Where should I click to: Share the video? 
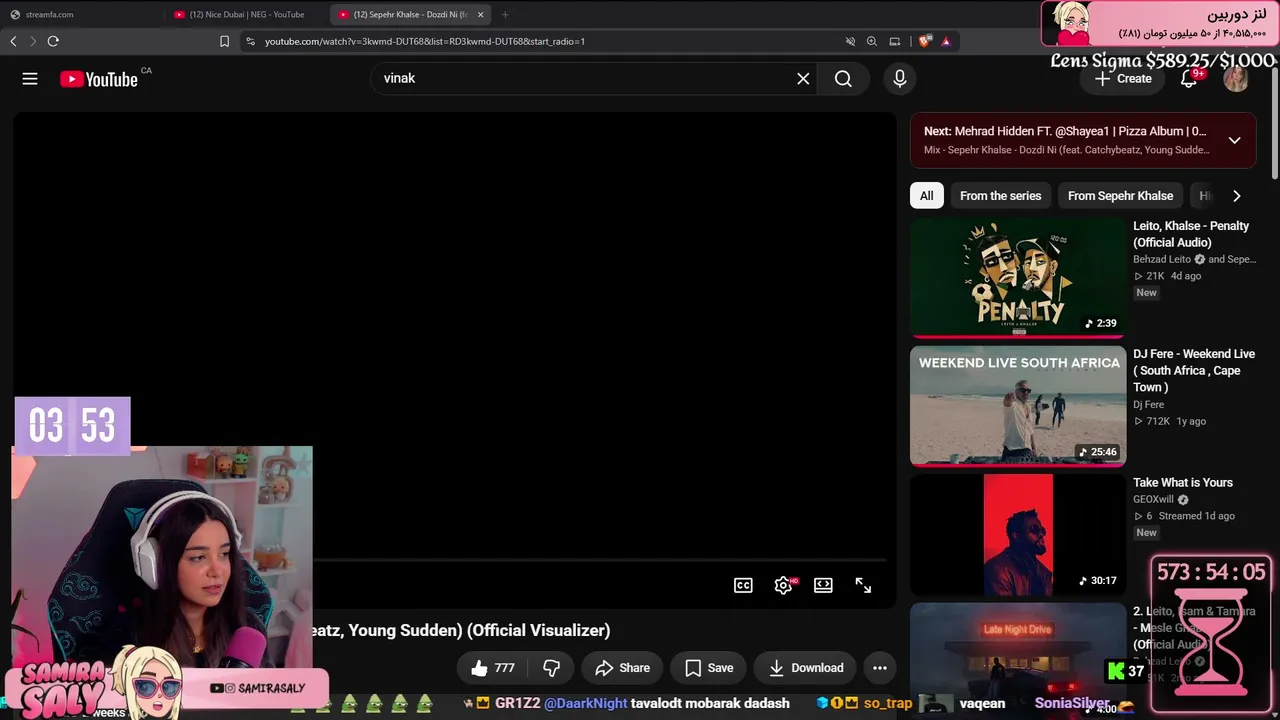(x=621, y=668)
